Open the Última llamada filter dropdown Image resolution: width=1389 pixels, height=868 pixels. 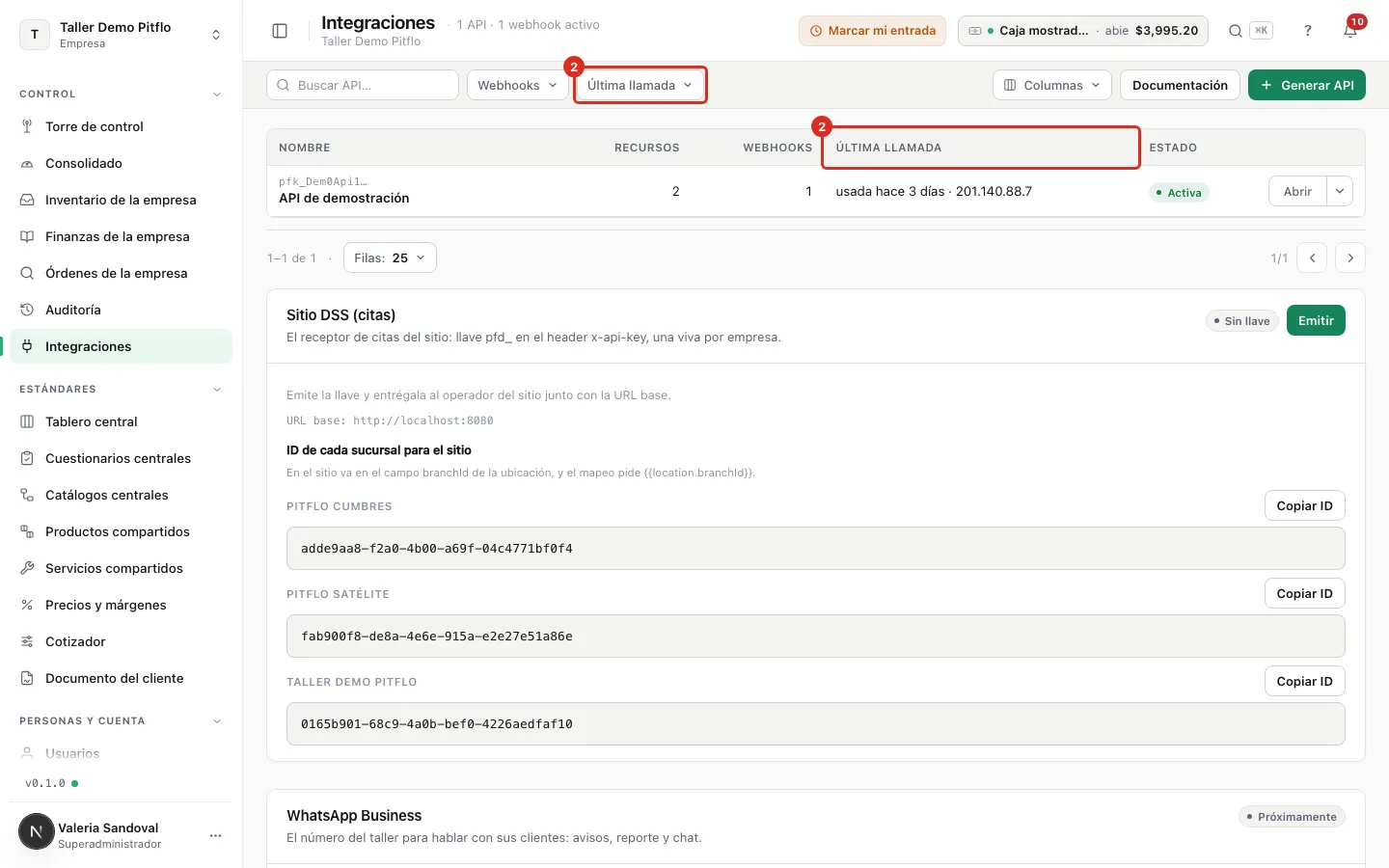[640, 85]
